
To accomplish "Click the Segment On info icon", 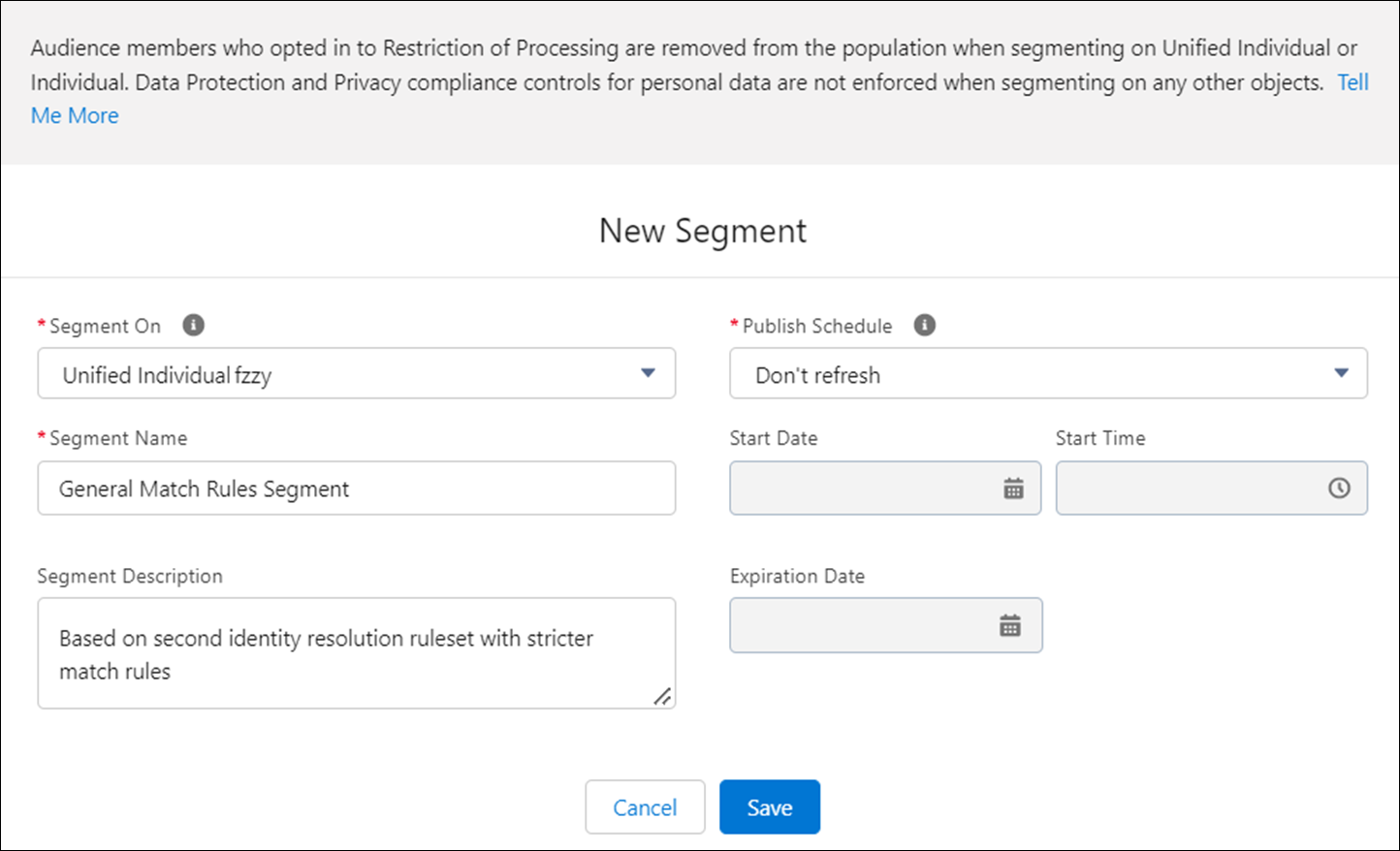I will coord(194,325).
